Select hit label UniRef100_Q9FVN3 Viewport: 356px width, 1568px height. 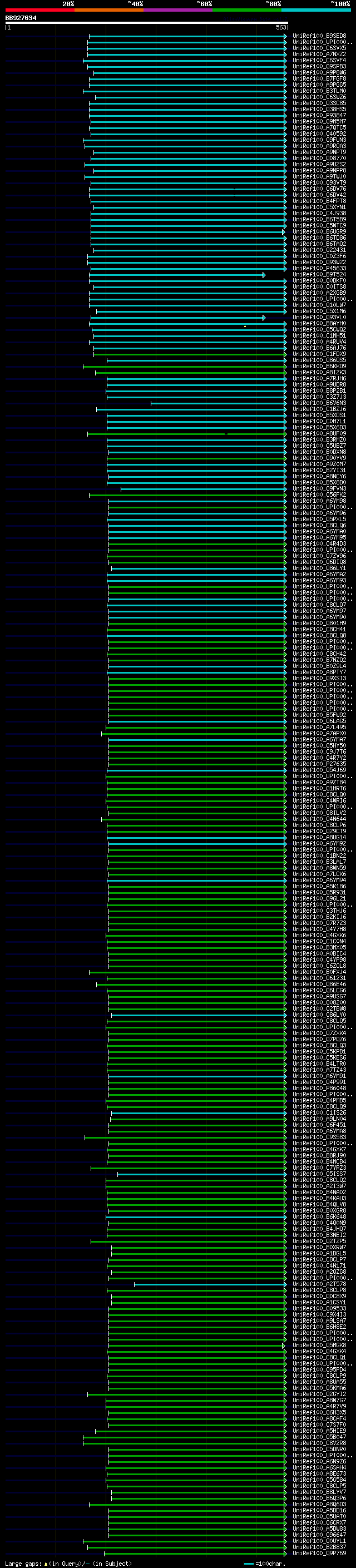[x=319, y=489]
